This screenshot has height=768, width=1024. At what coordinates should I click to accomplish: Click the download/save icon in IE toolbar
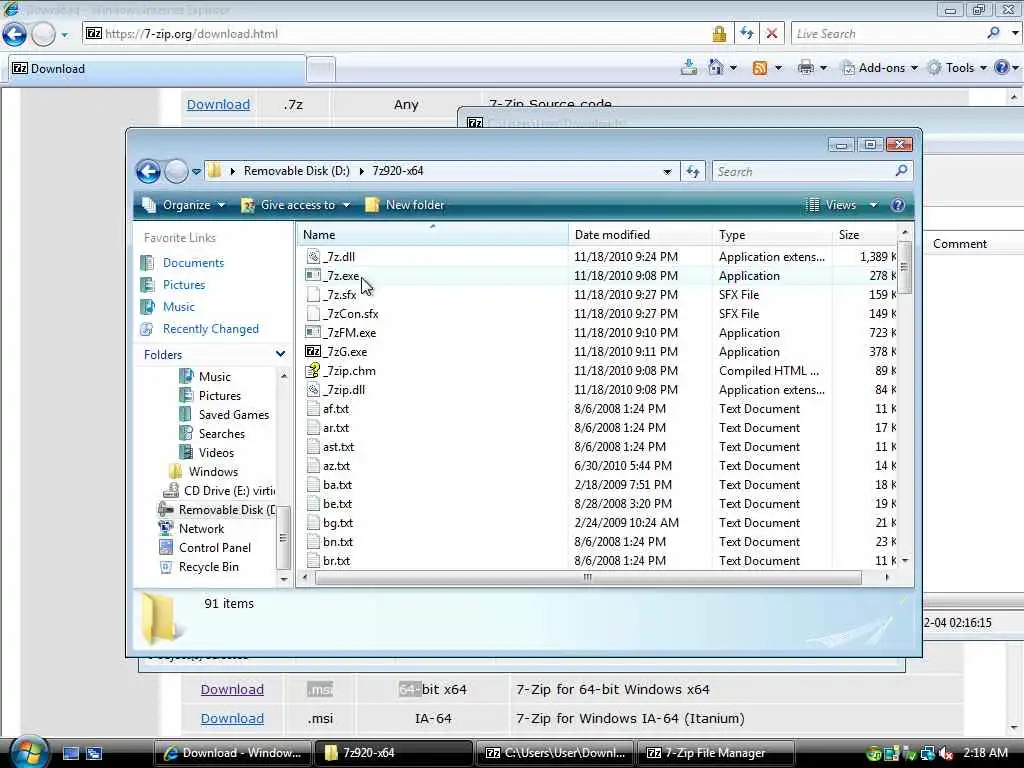[x=688, y=67]
